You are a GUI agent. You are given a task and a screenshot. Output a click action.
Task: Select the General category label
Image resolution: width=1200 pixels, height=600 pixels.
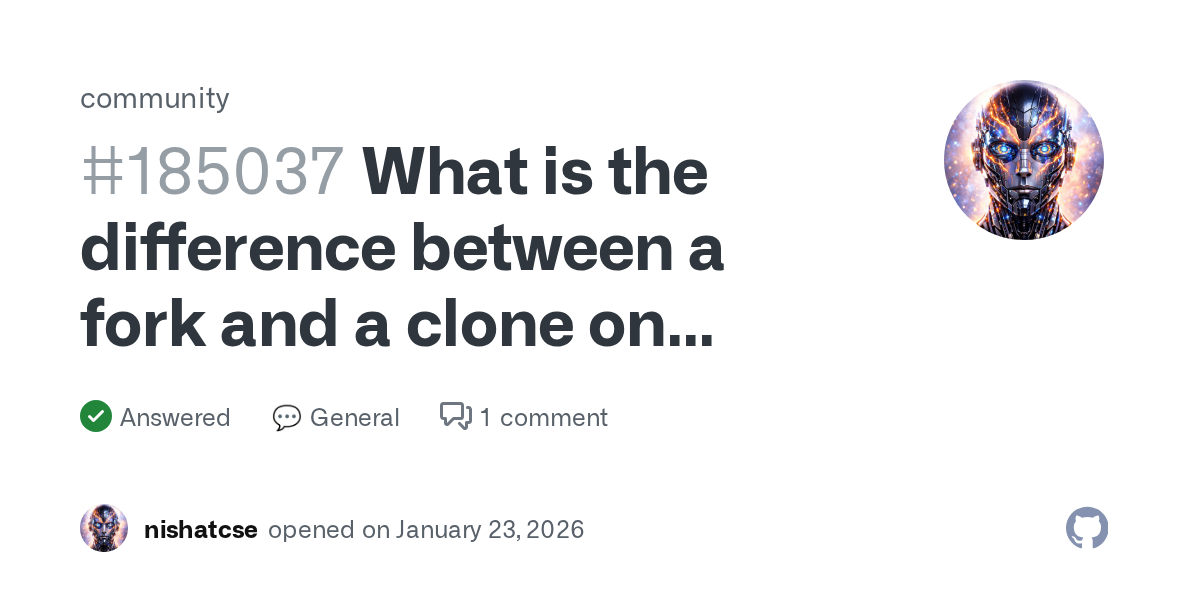(354, 417)
